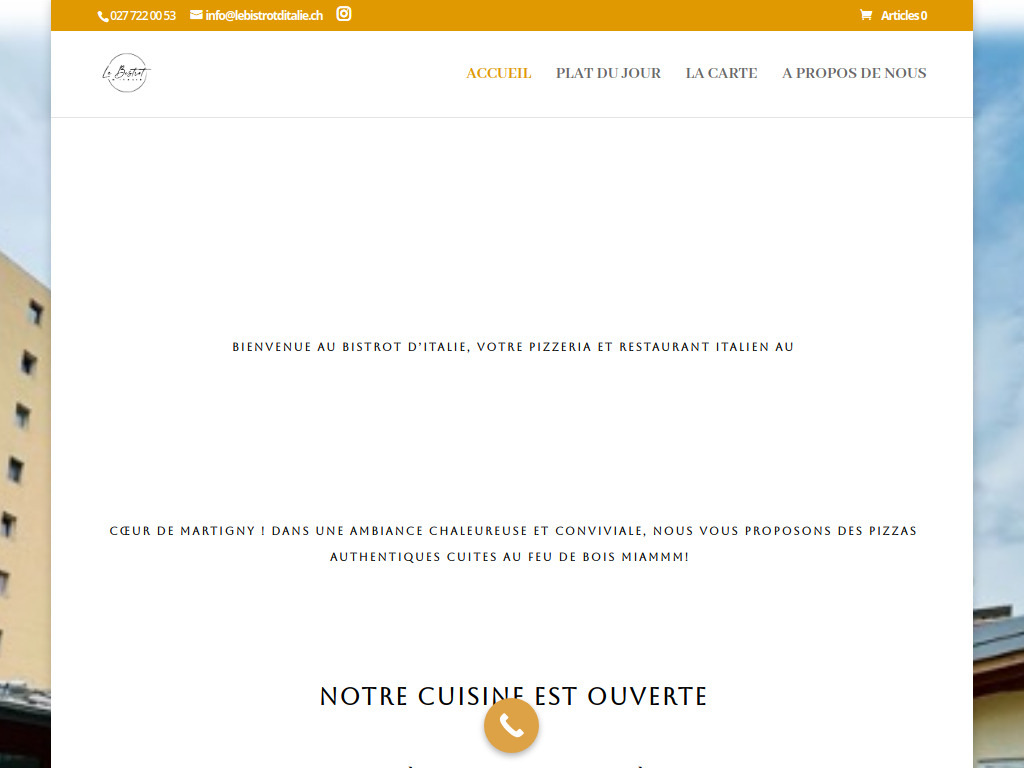Click the phone receiver icon in the top bar
Image resolution: width=1024 pixels, height=768 pixels.
coord(101,15)
